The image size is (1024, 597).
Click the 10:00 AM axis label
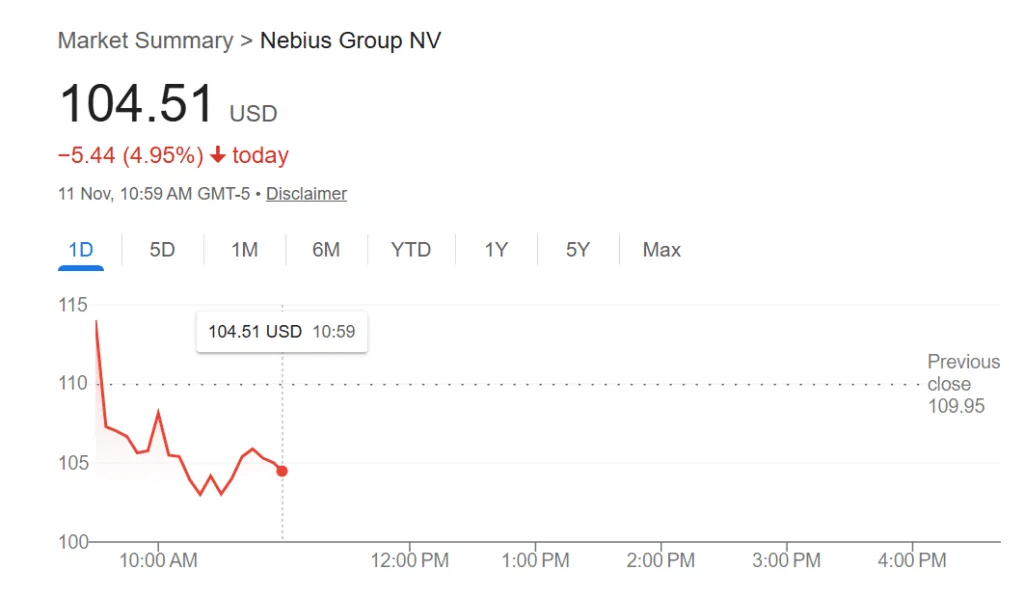158,561
